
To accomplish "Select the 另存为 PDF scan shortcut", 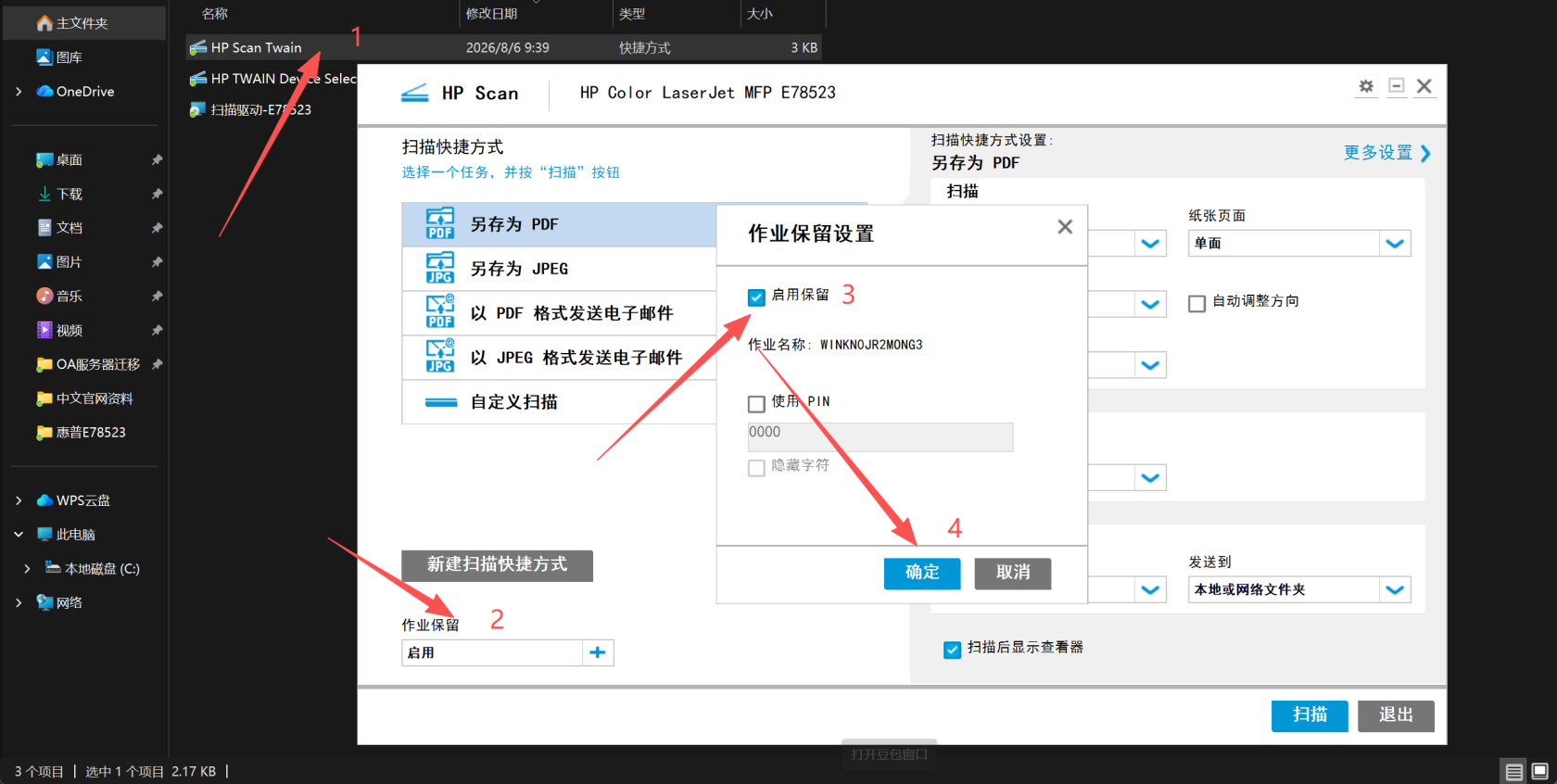I will tap(560, 224).
